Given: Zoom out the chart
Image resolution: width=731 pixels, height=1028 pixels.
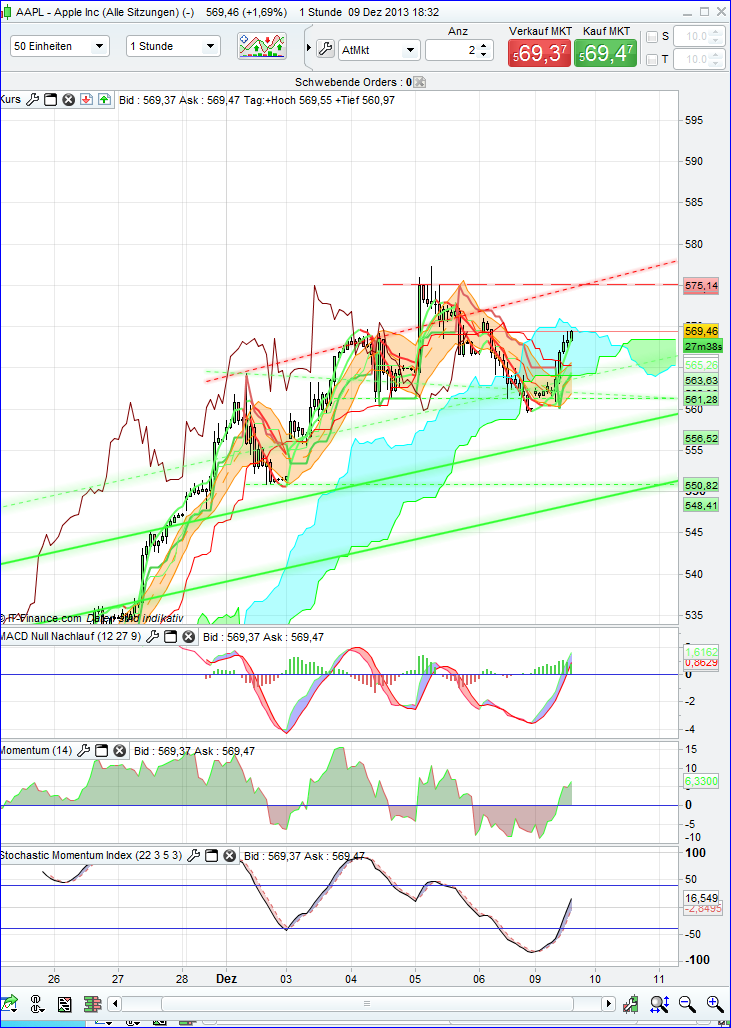Looking at the screenshot, I should point(687,1003).
